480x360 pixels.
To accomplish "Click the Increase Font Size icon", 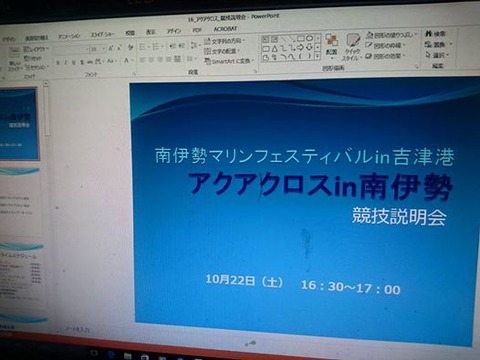I will [111, 49].
